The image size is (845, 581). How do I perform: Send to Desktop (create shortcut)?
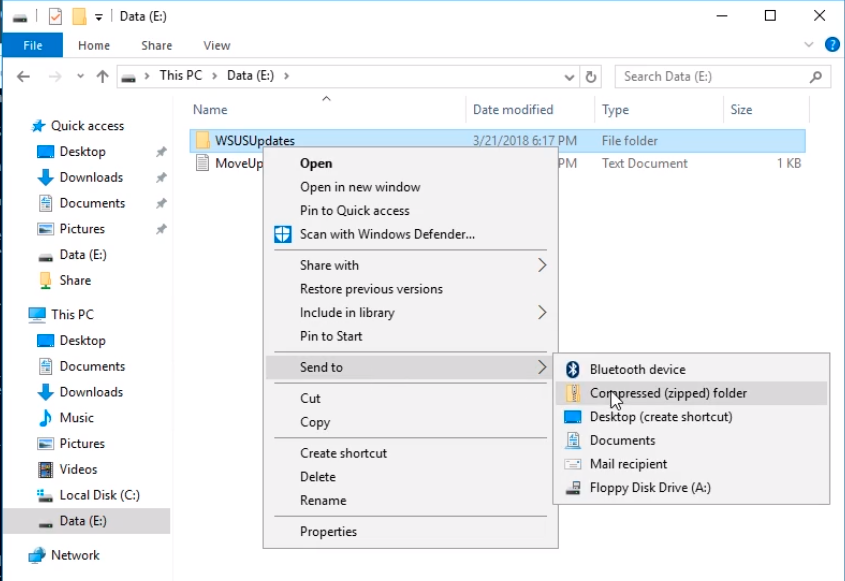tap(691, 417)
